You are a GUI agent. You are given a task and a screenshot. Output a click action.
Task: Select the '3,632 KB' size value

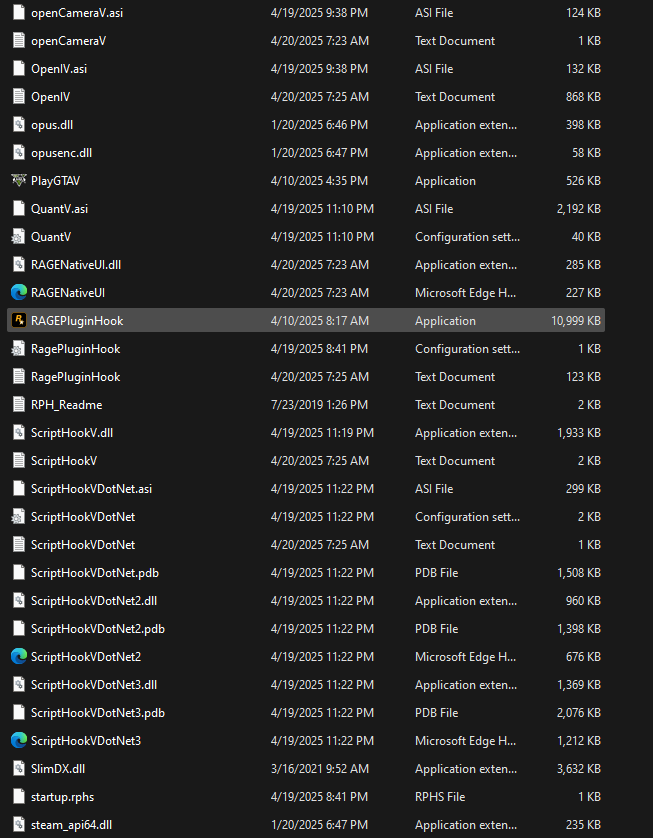579,769
